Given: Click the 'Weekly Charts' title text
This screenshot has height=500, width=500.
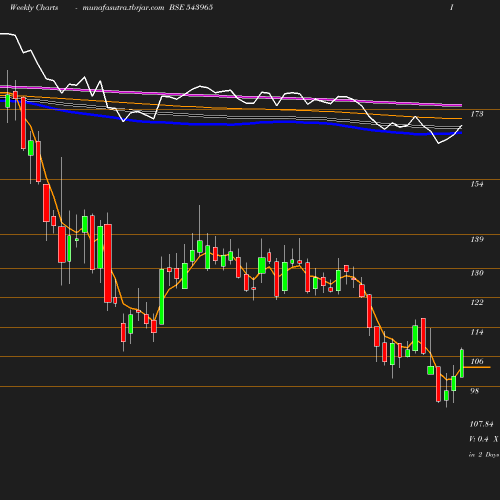Looking at the screenshot, I should 34,7.
